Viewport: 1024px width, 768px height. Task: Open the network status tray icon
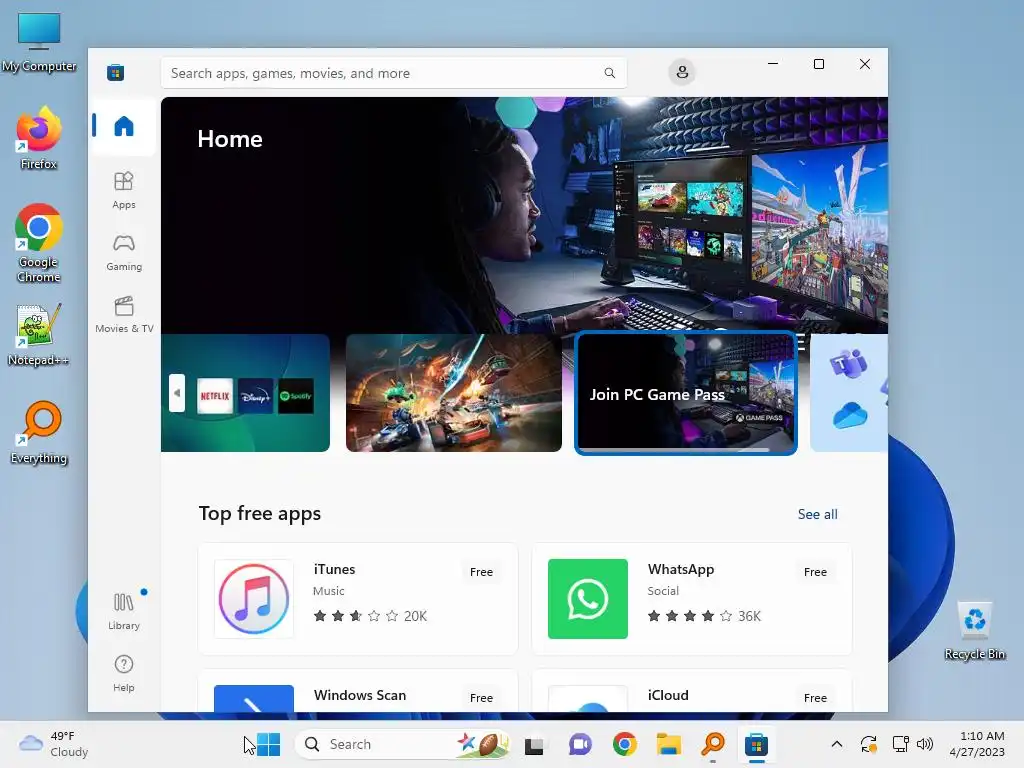pos(901,744)
